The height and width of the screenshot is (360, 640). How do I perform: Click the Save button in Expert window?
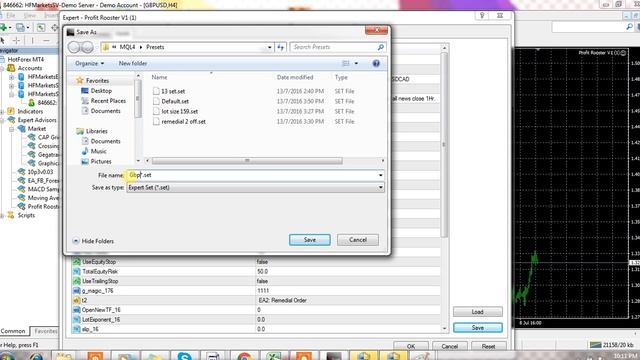(x=478, y=328)
